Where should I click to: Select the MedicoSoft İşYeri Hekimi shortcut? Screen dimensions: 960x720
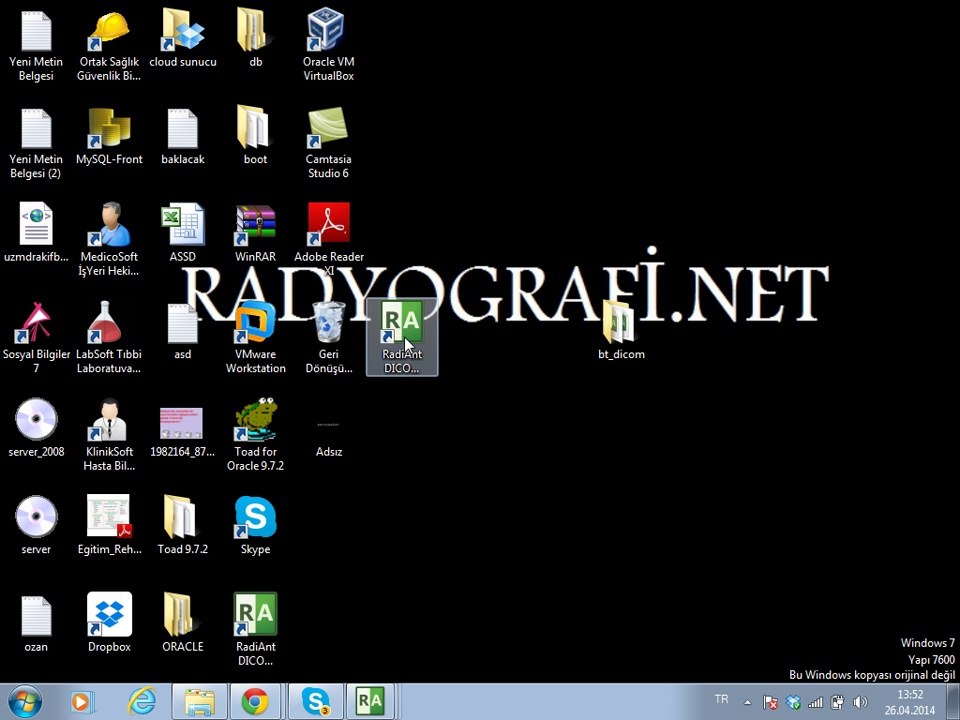[109, 239]
